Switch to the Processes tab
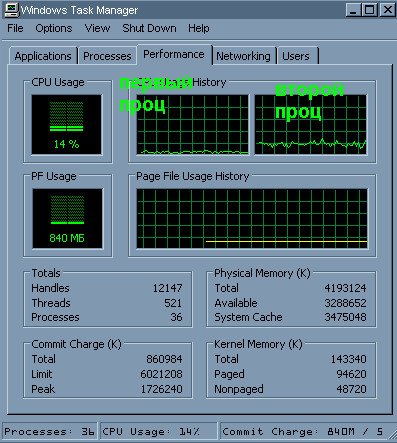This screenshot has height=443, width=397. point(107,56)
